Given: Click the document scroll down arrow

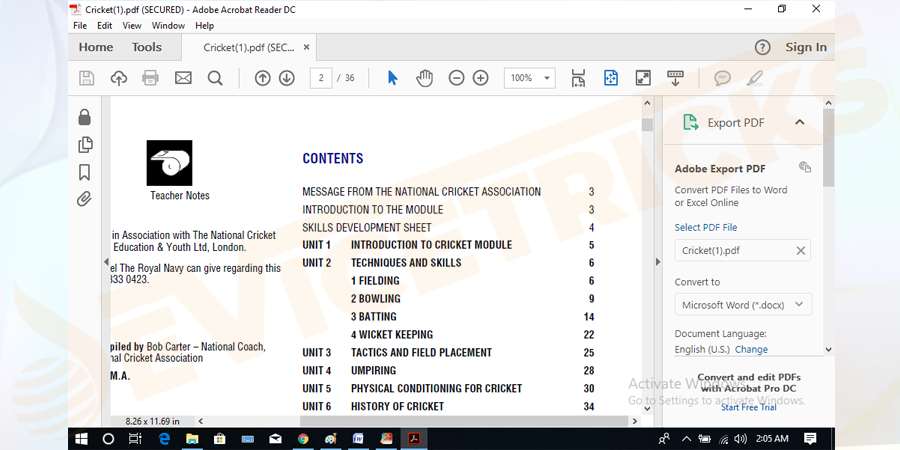Looking at the screenshot, I should pos(647,409).
